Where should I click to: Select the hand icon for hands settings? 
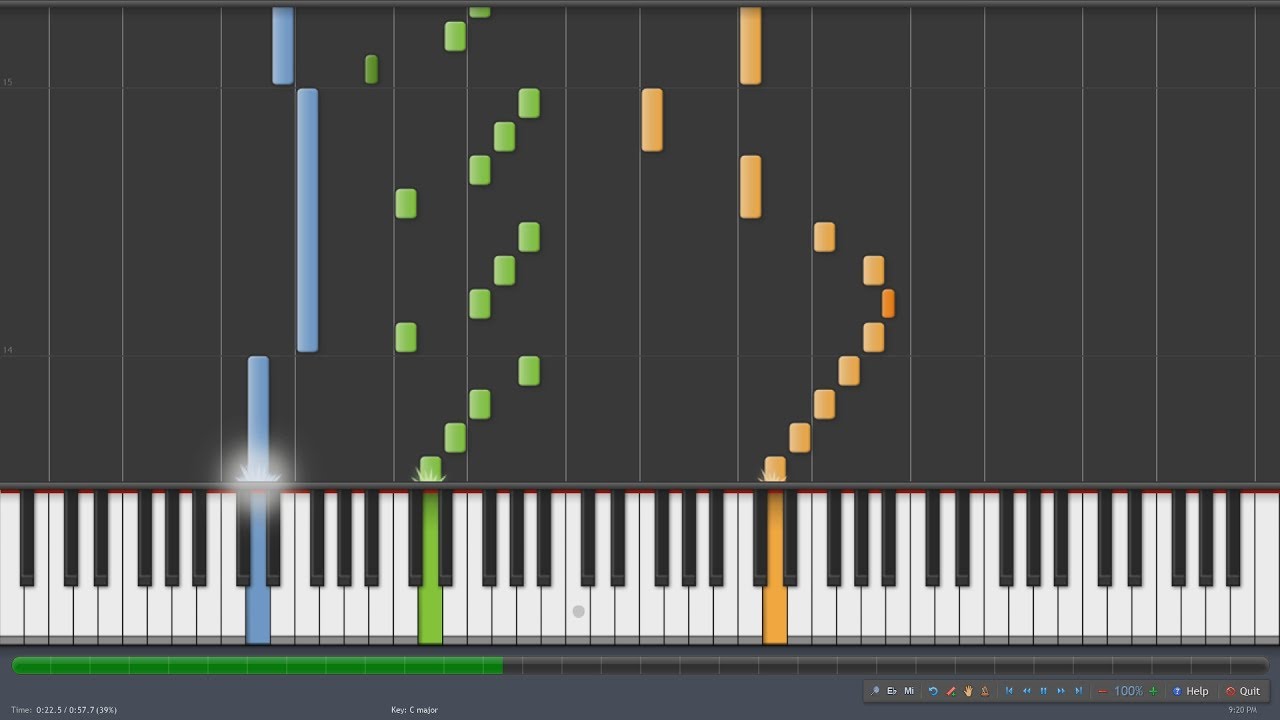968,691
